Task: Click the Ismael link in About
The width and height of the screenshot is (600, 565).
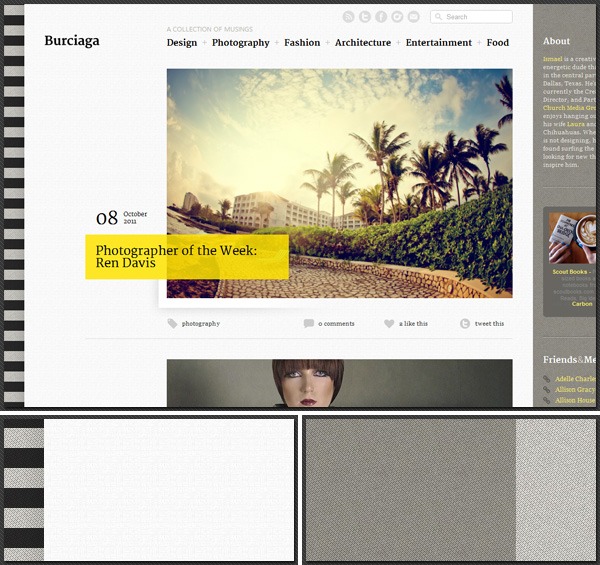Action: point(553,59)
